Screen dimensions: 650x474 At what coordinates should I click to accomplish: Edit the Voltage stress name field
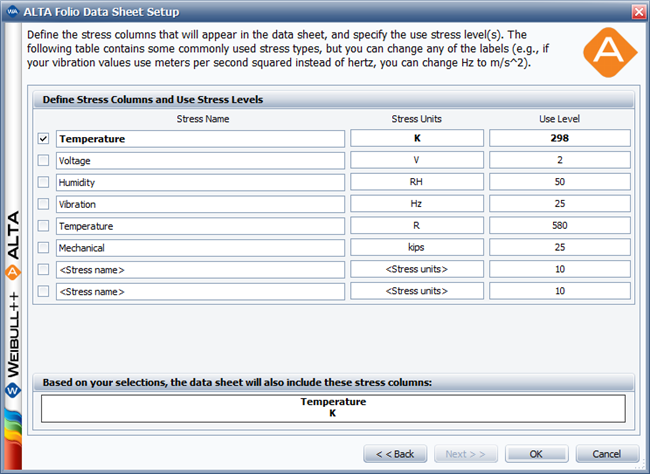pos(201,160)
